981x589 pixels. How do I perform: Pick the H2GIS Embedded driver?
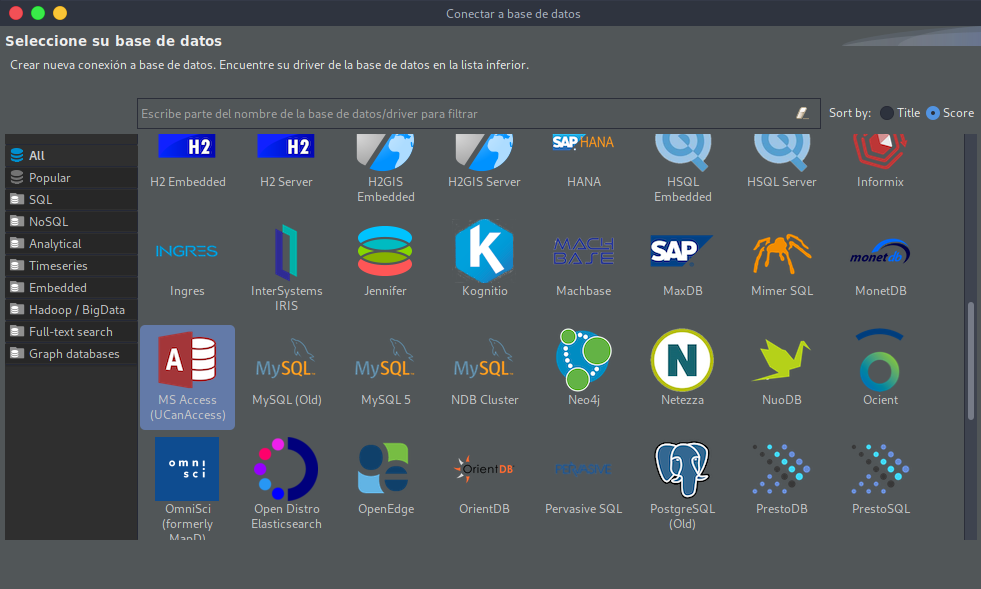pyautogui.click(x=385, y=152)
